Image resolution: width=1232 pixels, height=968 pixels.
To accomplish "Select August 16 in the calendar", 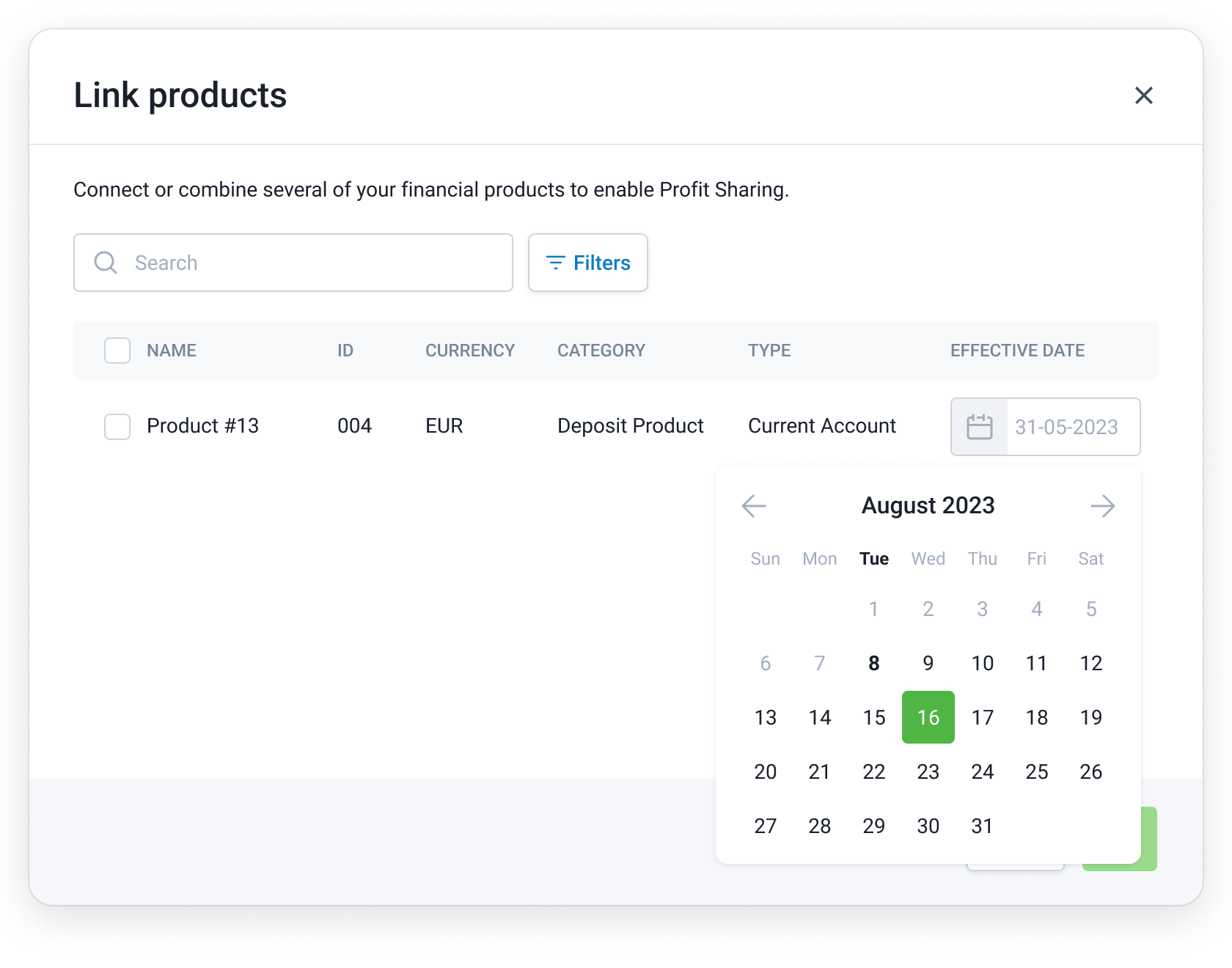I will point(928,717).
